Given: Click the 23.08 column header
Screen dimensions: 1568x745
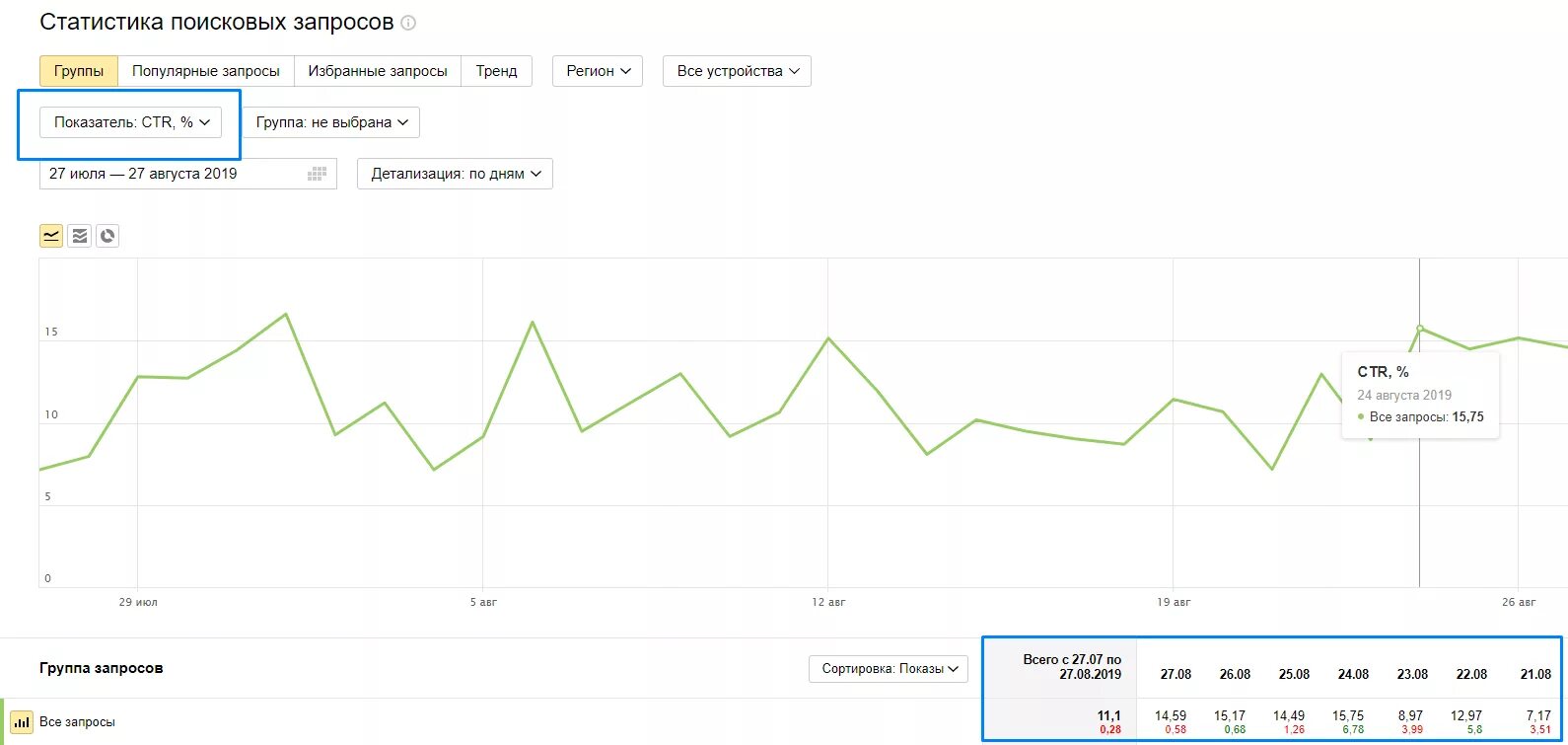Looking at the screenshot, I should point(1412,674).
